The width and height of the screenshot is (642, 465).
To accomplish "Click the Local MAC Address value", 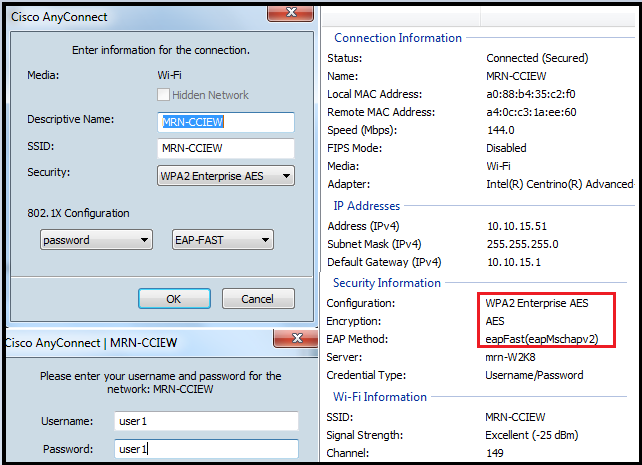I will coord(530,94).
